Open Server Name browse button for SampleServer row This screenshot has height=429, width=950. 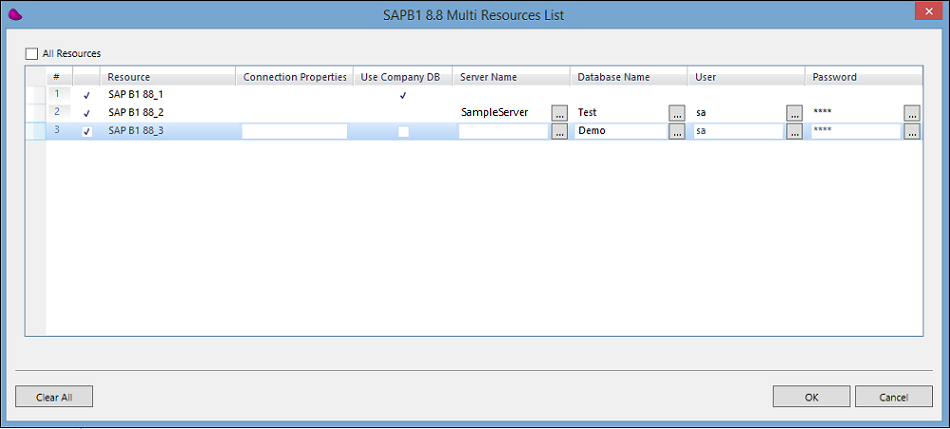(559, 113)
